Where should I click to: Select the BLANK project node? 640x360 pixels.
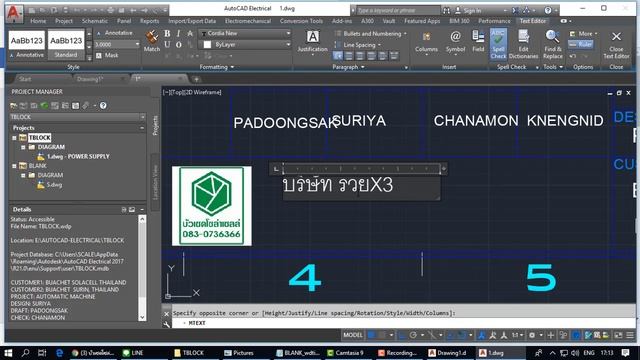click(38, 166)
